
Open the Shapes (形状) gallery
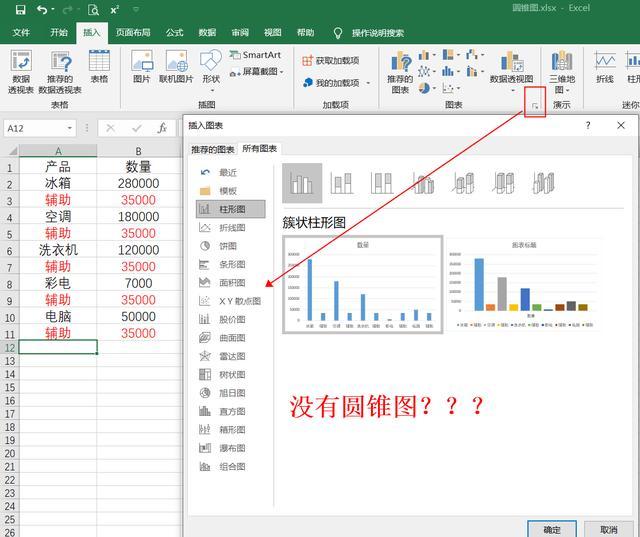click(x=211, y=70)
